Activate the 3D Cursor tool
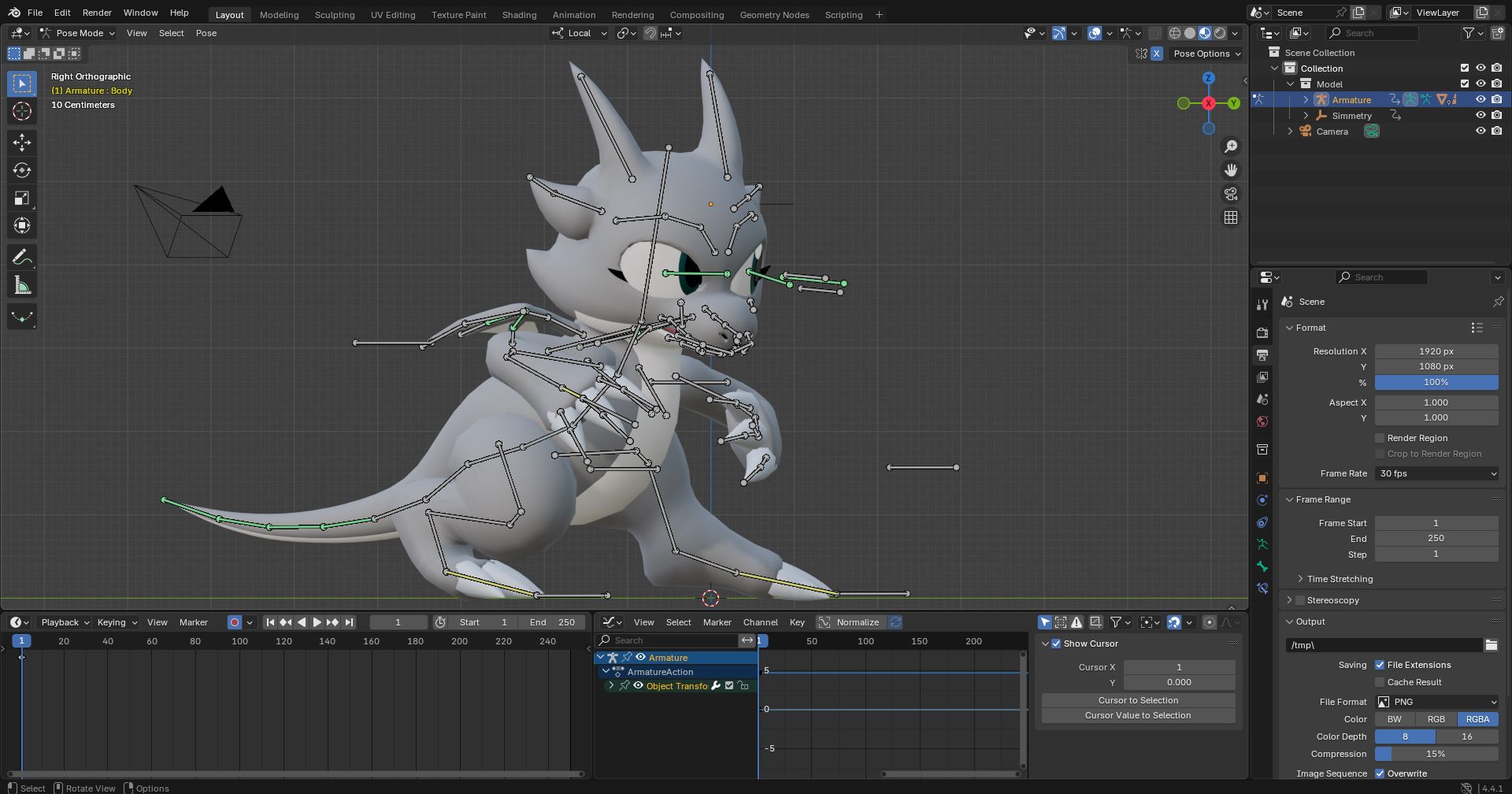Viewport: 1512px width, 794px height. tap(22, 111)
